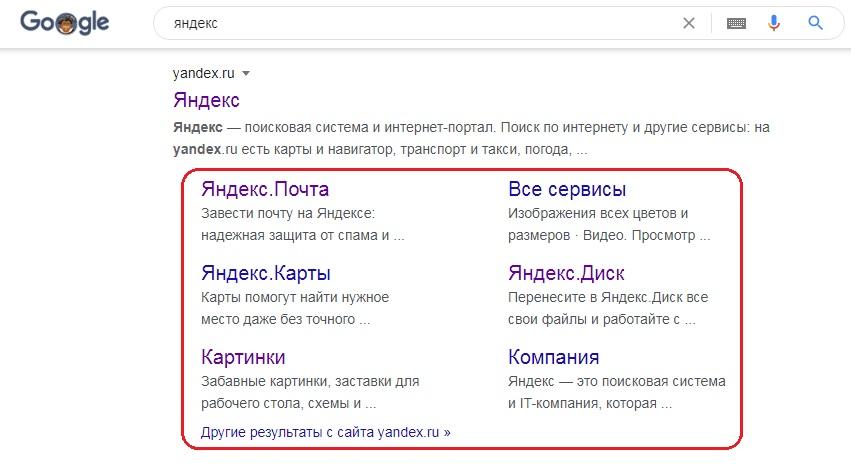The image size is (851, 468).
Task: Focus the search field containing 'яндекс'
Action: (400, 23)
